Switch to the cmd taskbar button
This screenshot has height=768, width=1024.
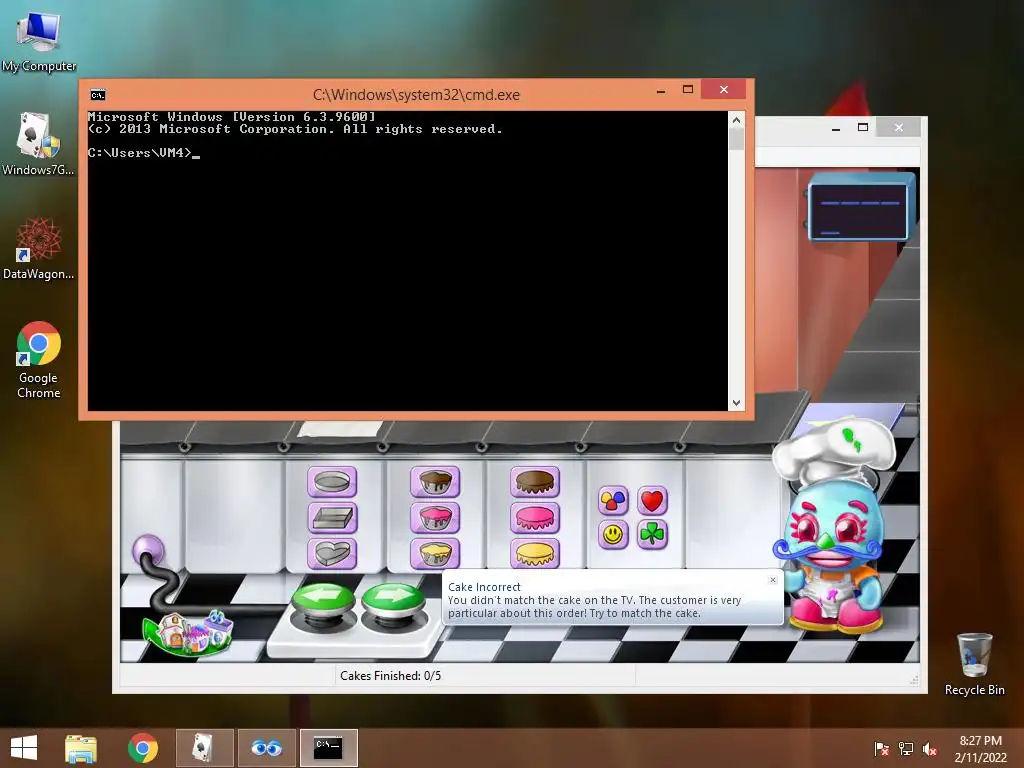point(328,748)
